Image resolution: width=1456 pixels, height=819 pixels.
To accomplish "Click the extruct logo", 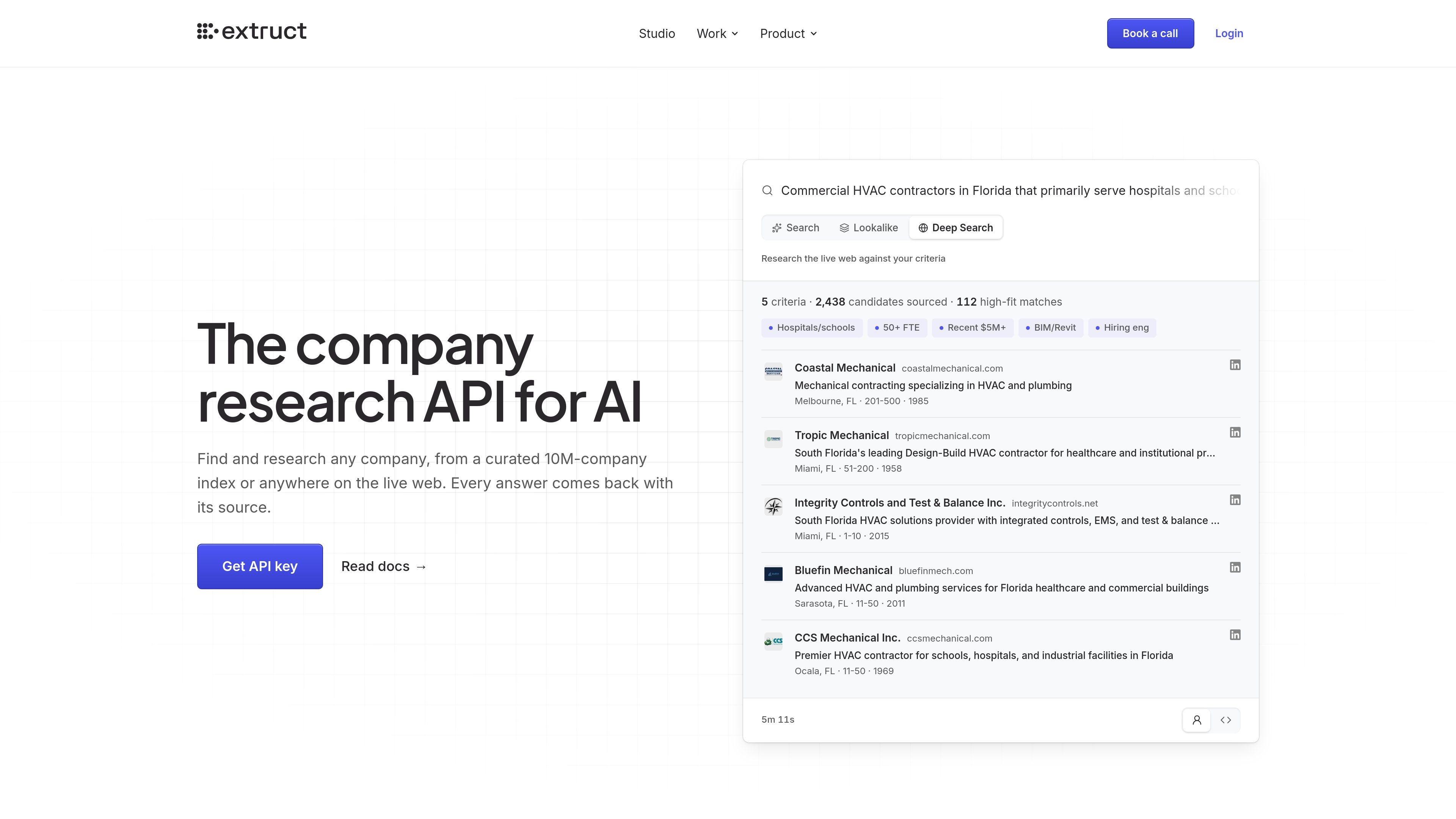I will (251, 31).
